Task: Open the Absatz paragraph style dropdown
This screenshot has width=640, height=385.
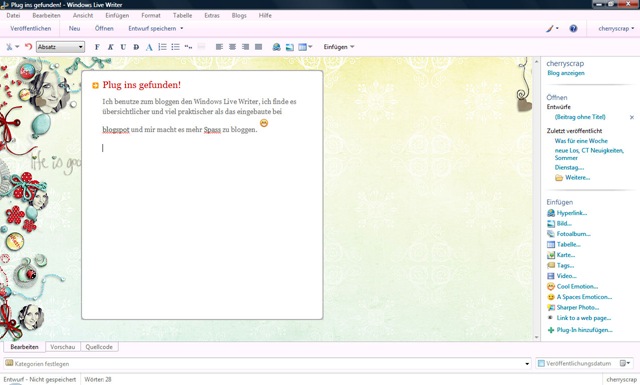Action: coord(60,47)
